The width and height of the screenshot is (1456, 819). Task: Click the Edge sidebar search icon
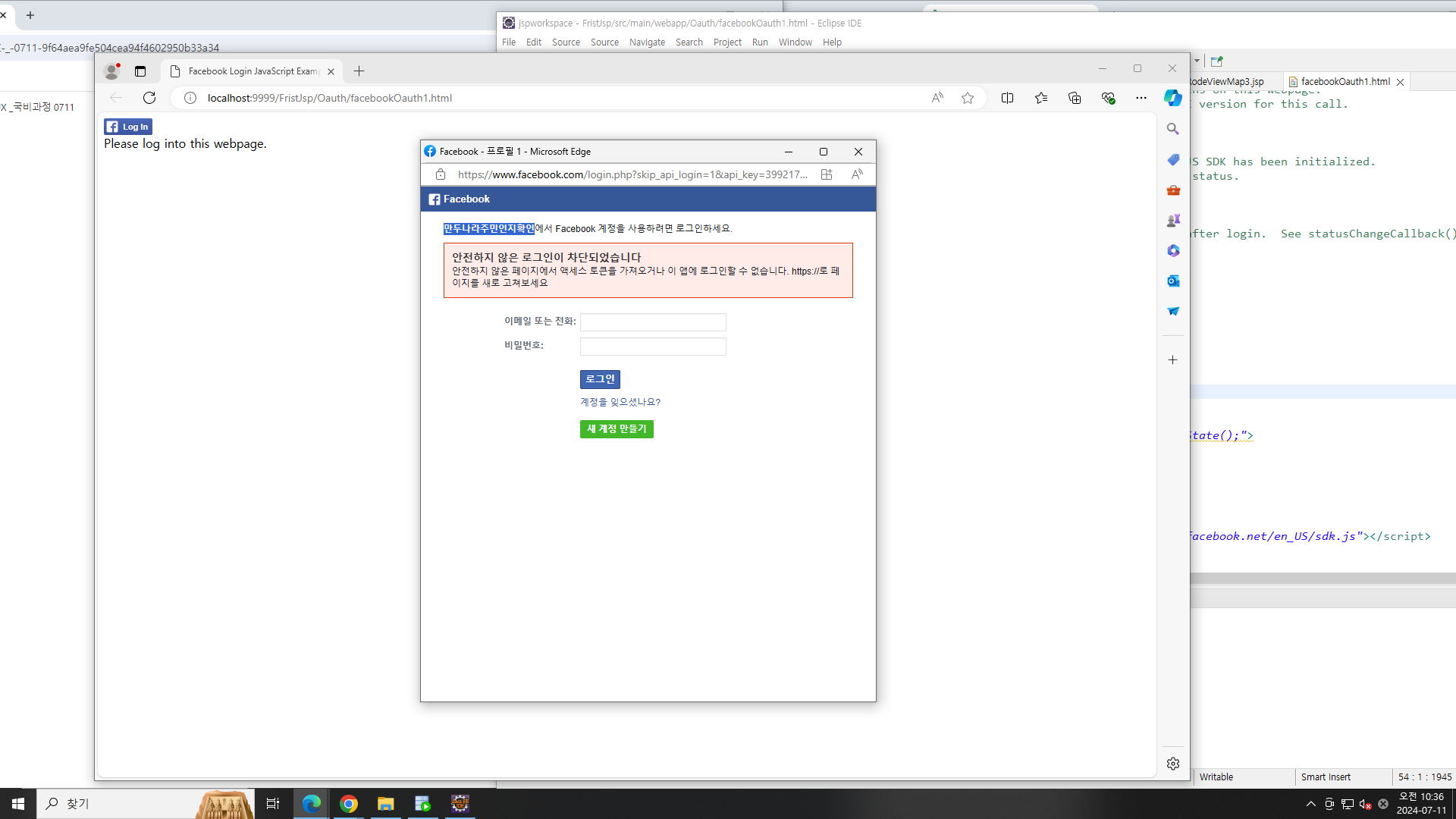[1173, 129]
